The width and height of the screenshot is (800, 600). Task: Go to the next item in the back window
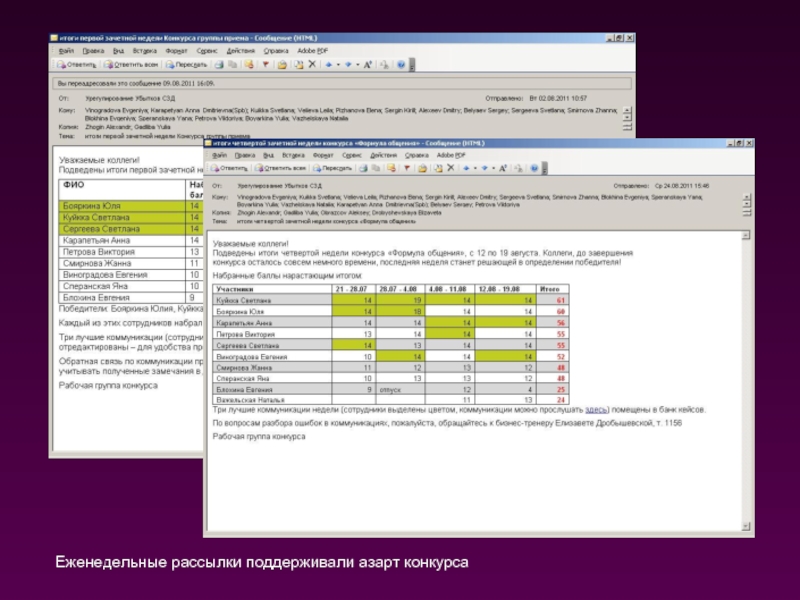[348, 64]
